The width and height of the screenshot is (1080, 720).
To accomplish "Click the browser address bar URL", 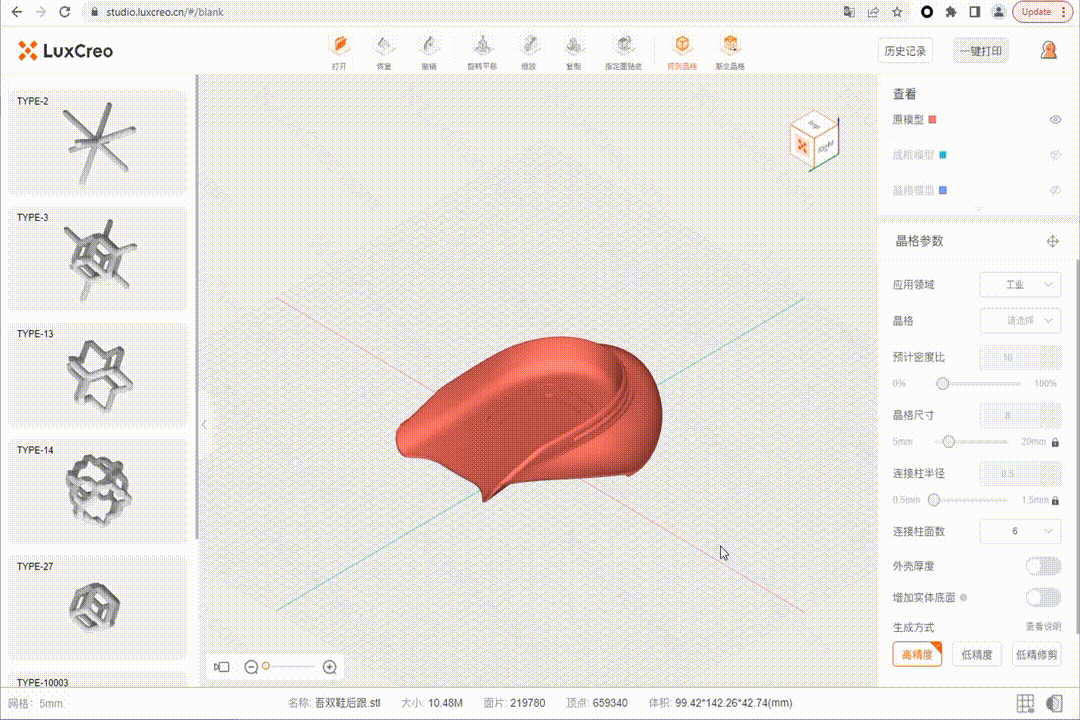I will click(x=165, y=12).
